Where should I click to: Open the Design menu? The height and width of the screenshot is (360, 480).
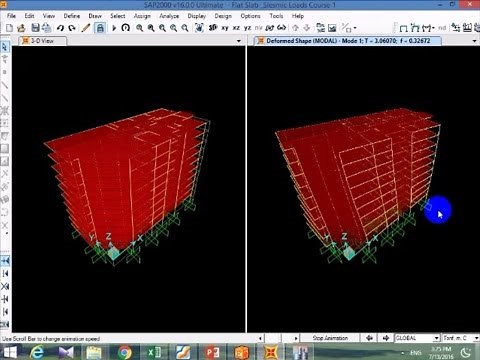tap(223, 16)
